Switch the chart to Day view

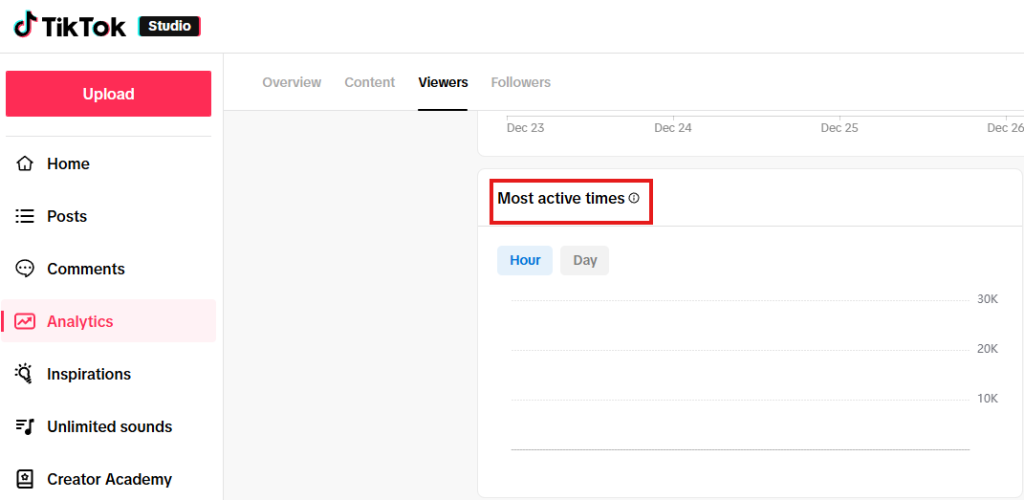click(585, 260)
